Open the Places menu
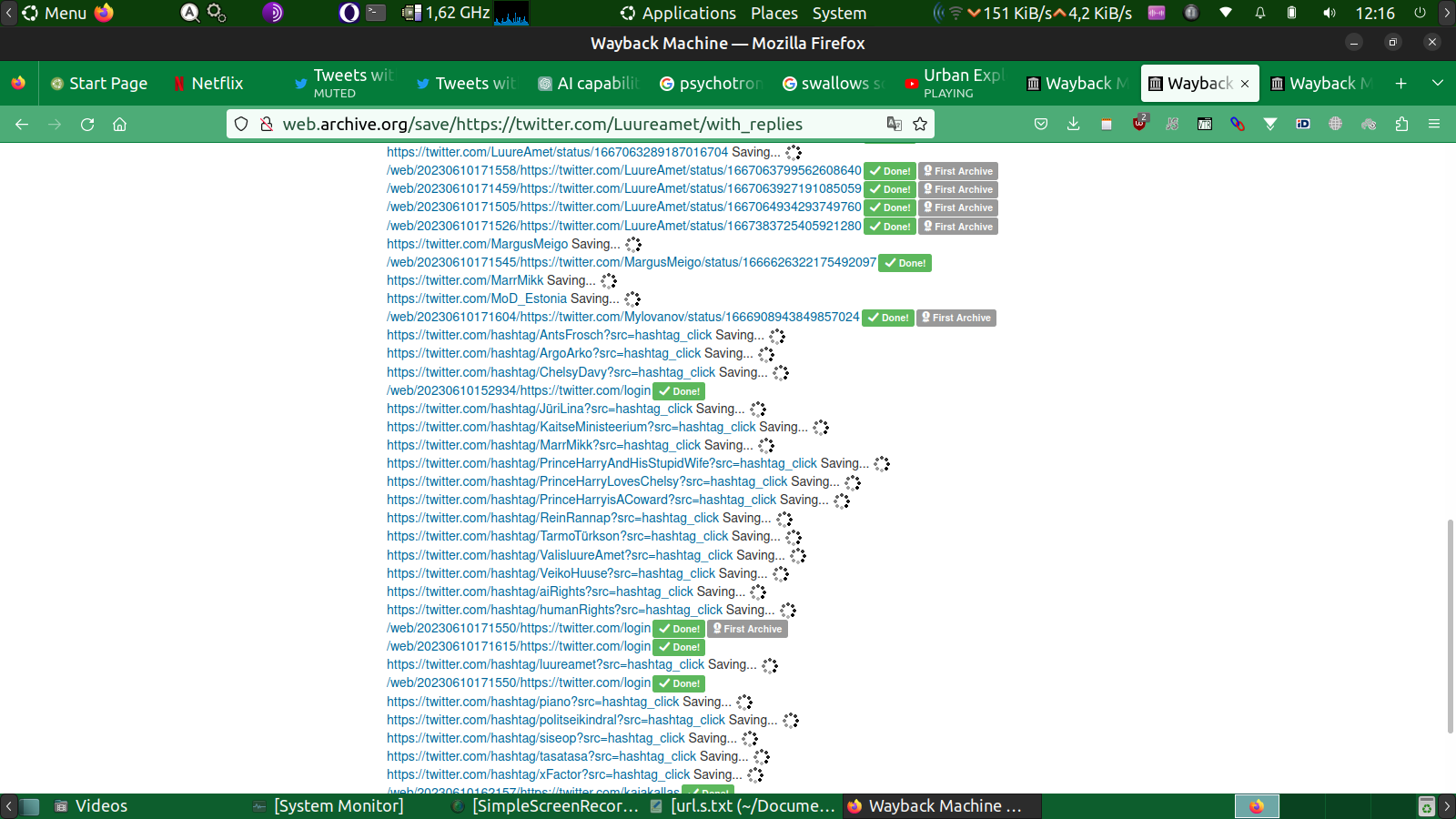 tap(774, 13)
